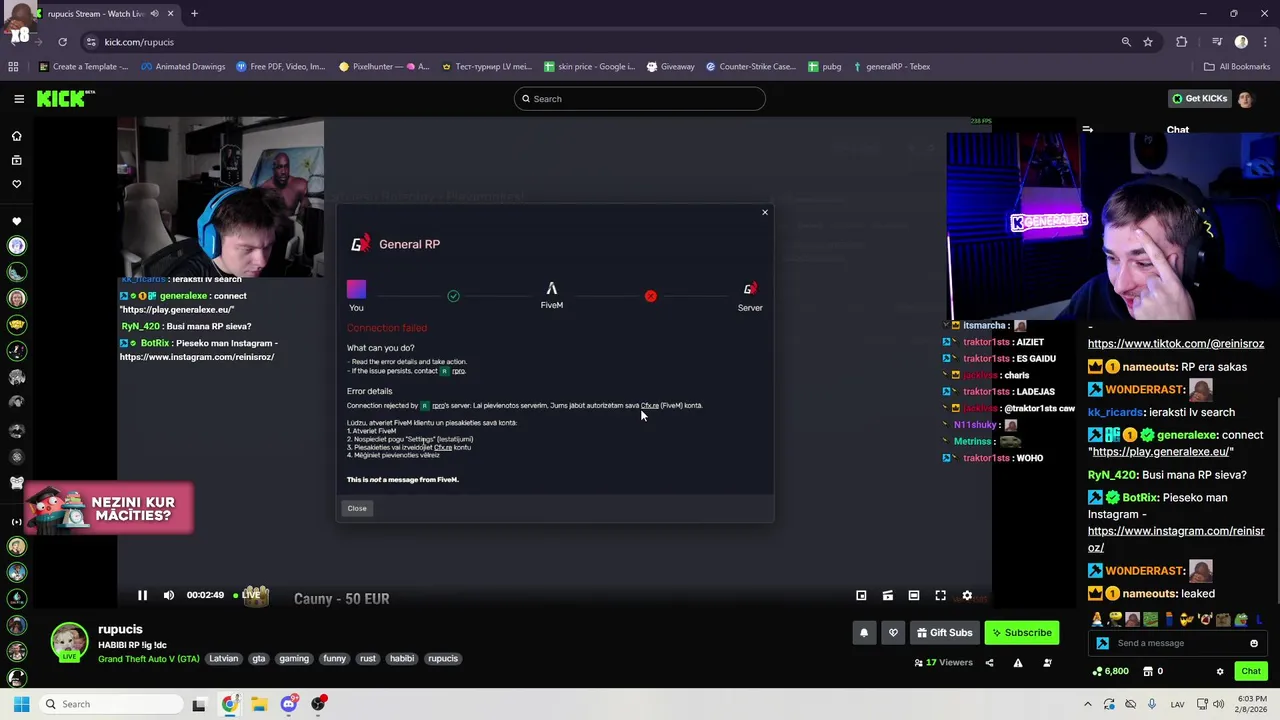Open Discord from the taskbar

pyautogui.click(x=289, y=704)
